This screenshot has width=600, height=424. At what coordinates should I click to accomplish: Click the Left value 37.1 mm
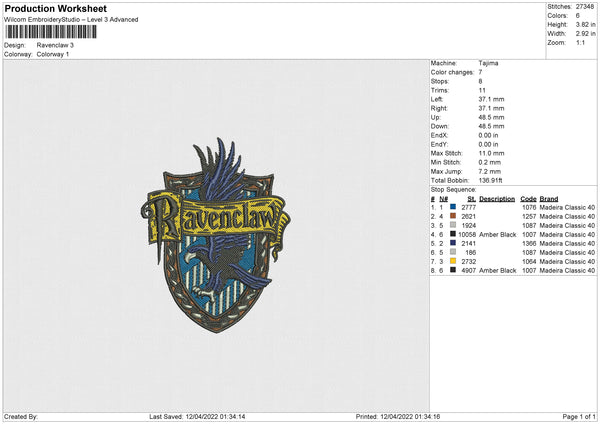491,99
